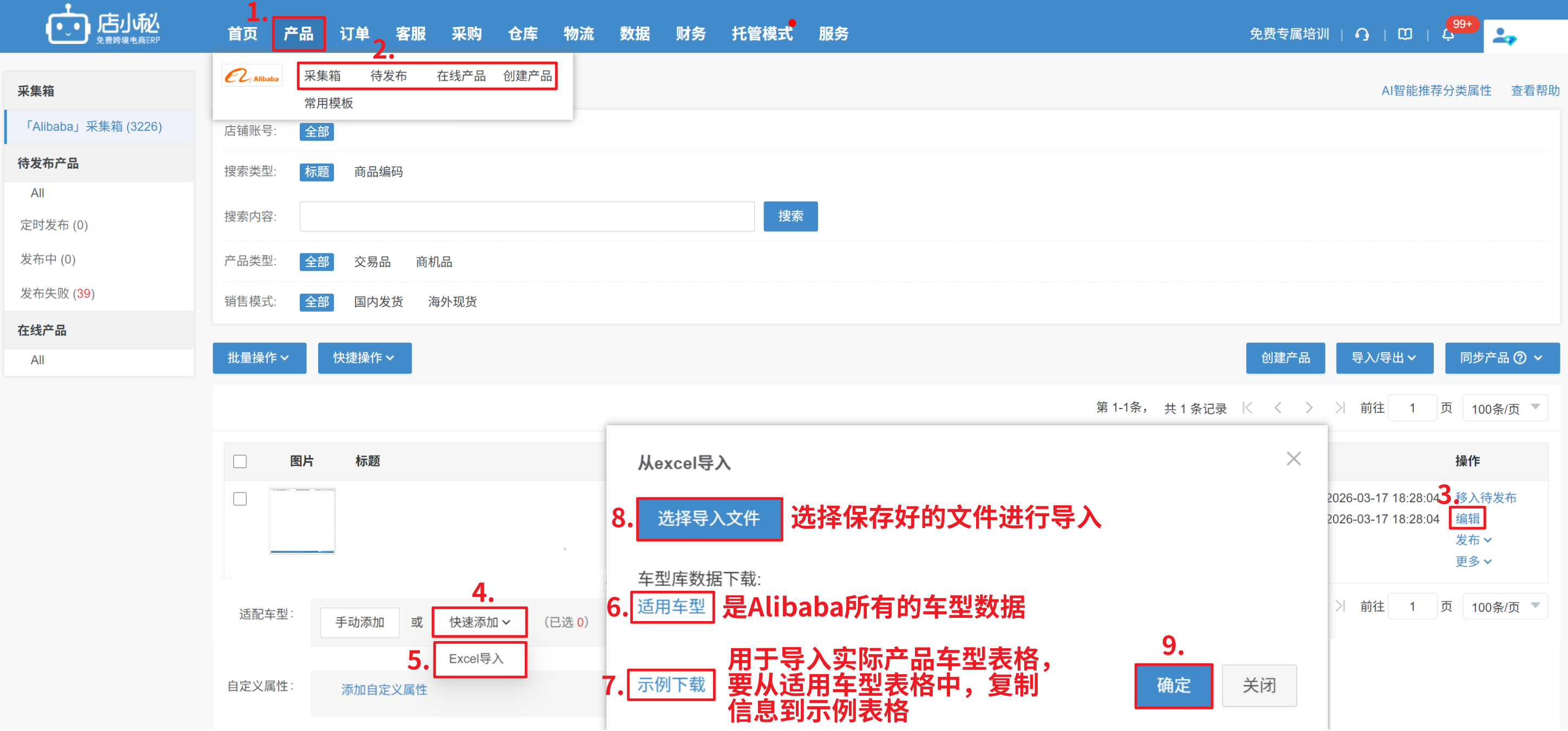Expand the 批量操作 dropdown
This screenshot has height=731, width=1568.
pyautogui.click(x=259, y=357)
